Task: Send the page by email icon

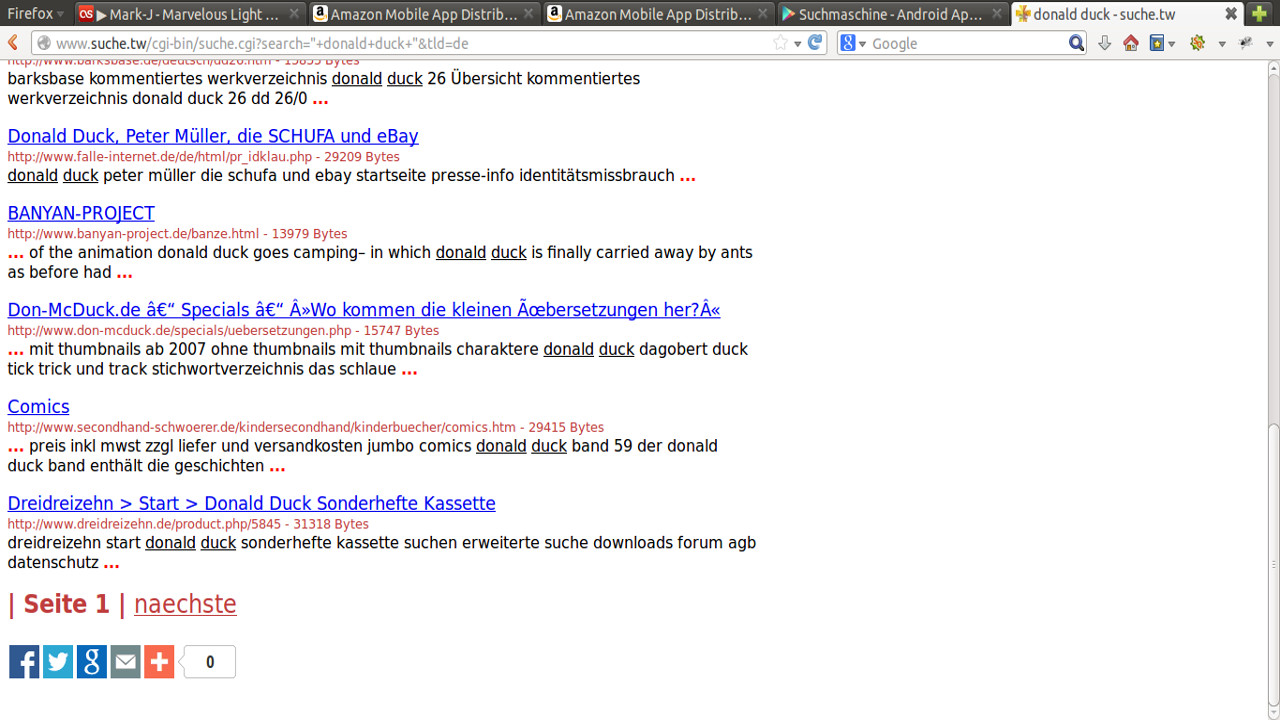Action: pos(125,662)
